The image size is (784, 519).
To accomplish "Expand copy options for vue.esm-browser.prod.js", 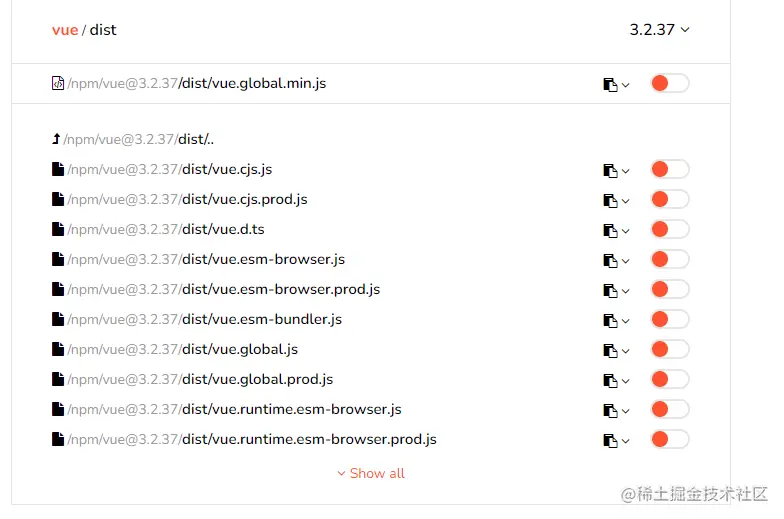I will 626,291.
